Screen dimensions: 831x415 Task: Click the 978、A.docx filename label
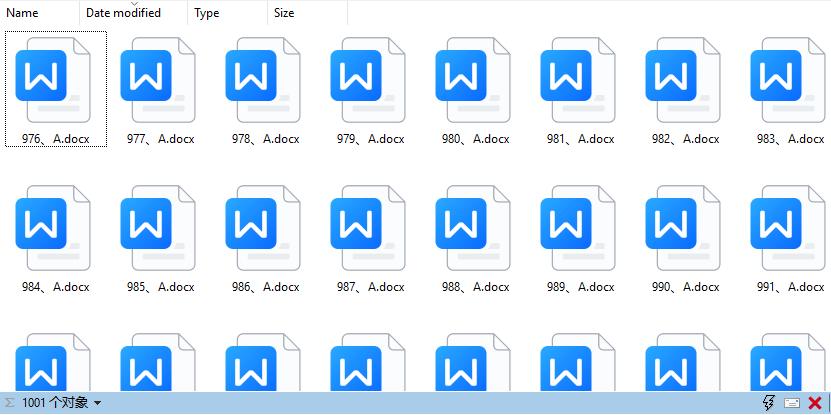(x=266, y=139)
